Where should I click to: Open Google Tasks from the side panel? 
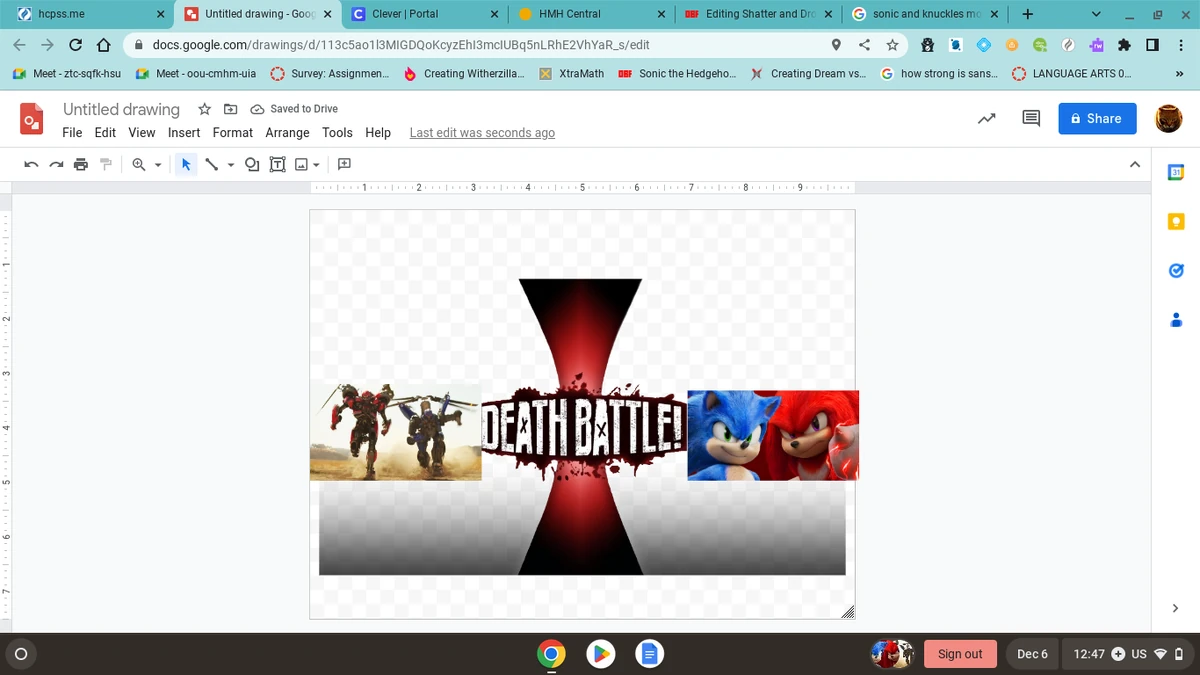tap(1176, 270)
